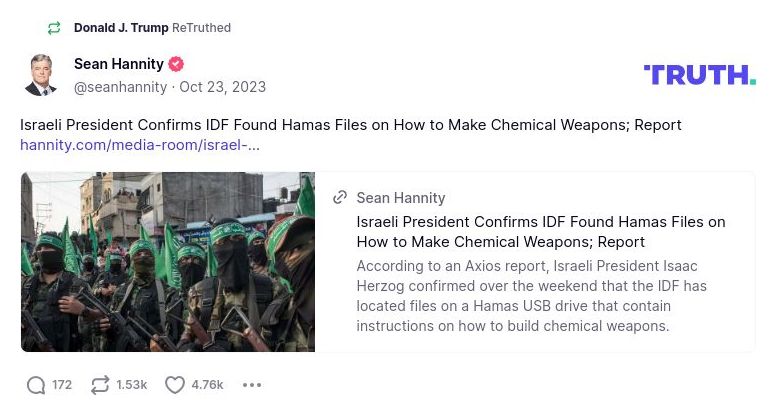Open the @seanhannity handle
Viewport: 777px width, 415px height.
[x=120, y=87]
